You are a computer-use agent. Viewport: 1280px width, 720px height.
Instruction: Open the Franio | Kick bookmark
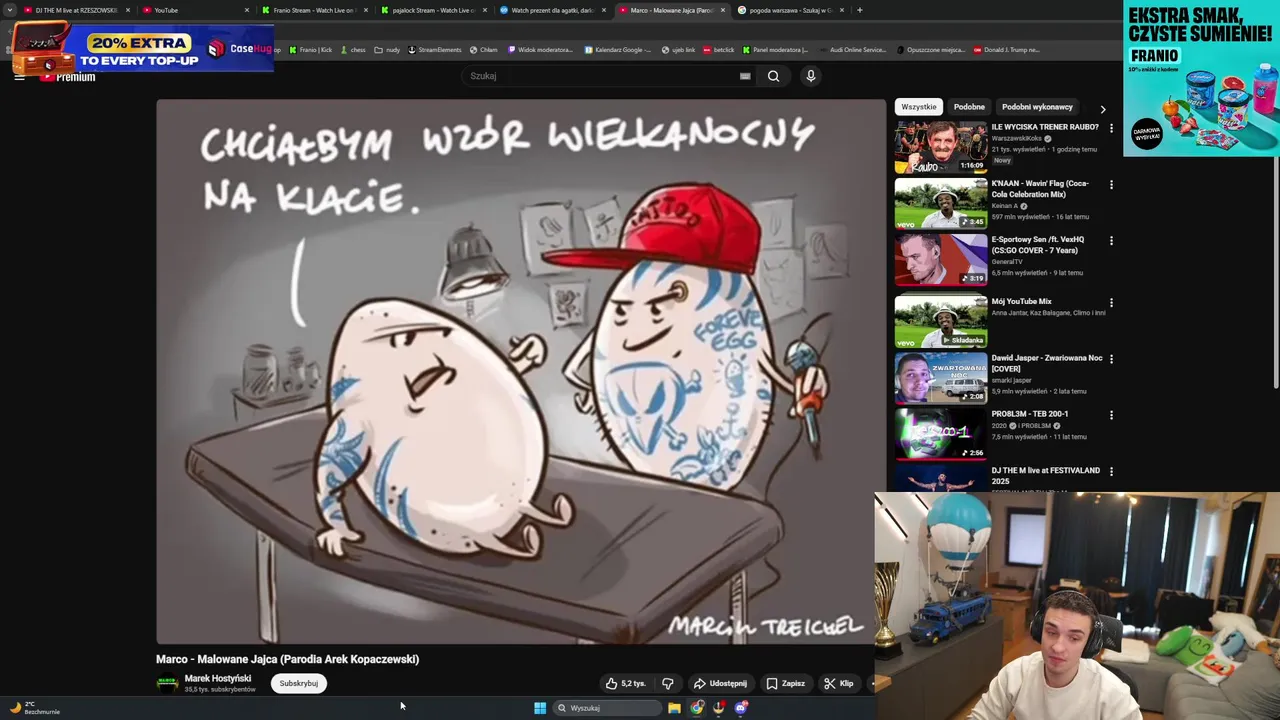click(310, 50)
